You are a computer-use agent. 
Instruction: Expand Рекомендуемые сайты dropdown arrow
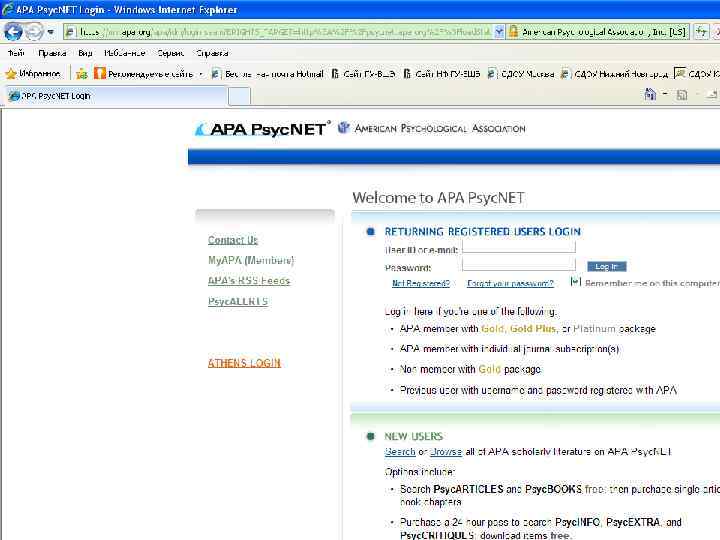pos(201,73)
